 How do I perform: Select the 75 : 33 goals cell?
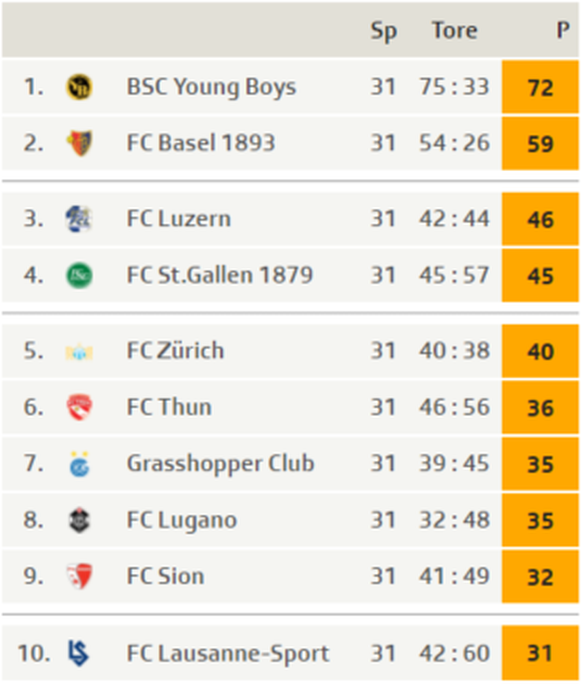(454, 86)
